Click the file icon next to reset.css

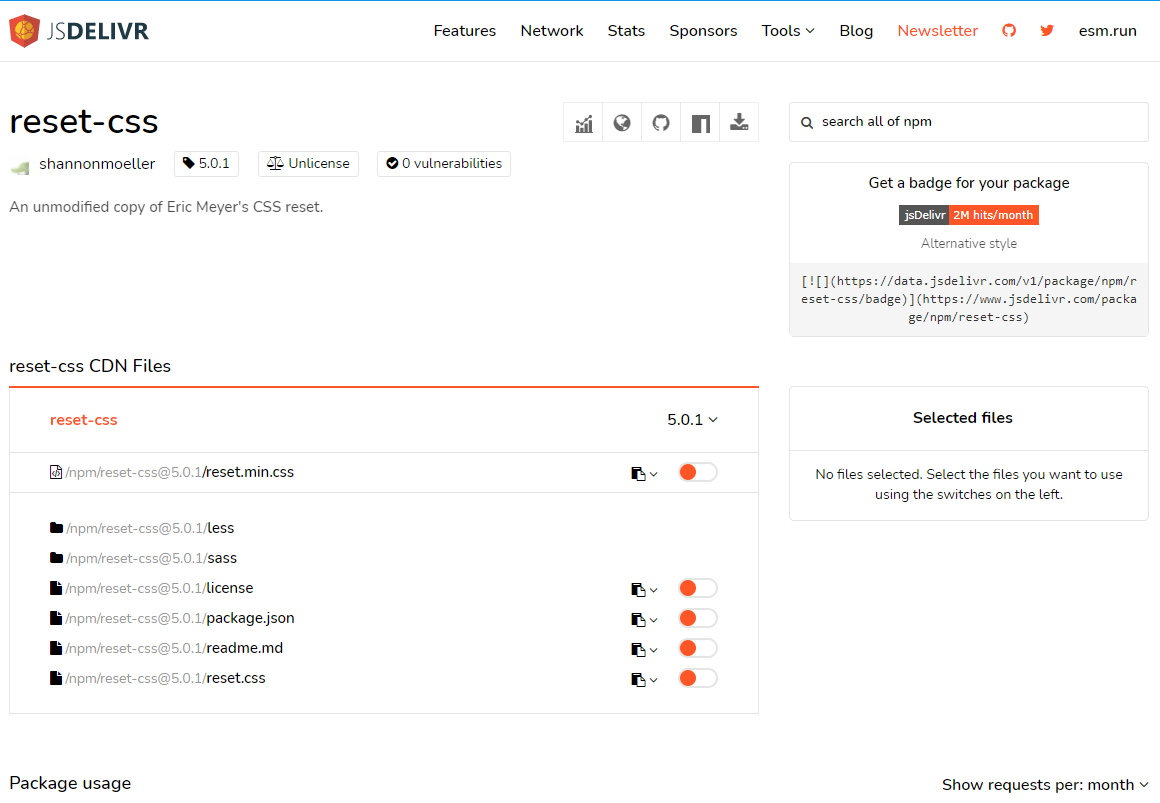coord(55,678)
